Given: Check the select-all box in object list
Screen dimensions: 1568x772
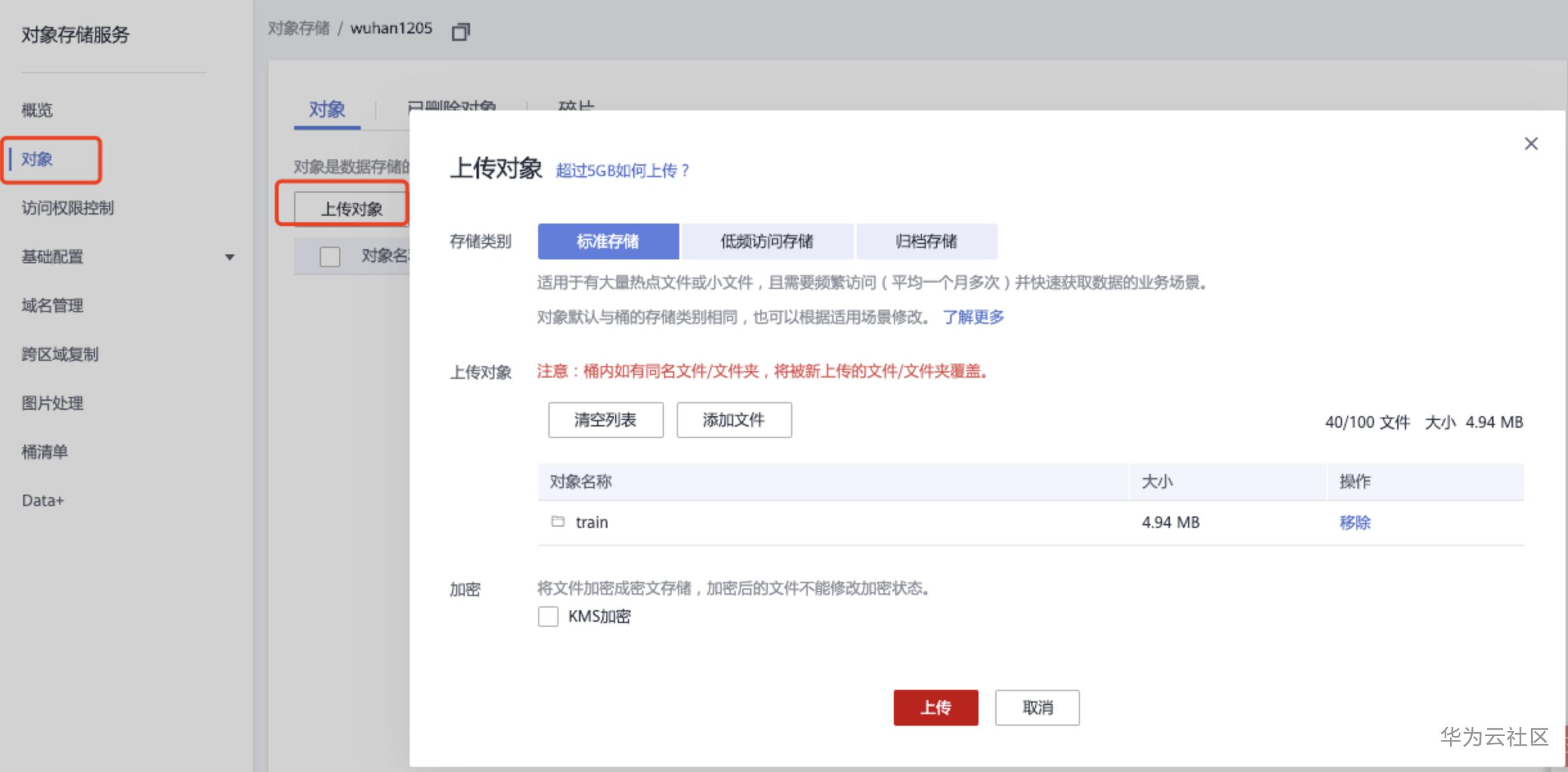Looking at the screenshot, I should [x=329, y=256].
